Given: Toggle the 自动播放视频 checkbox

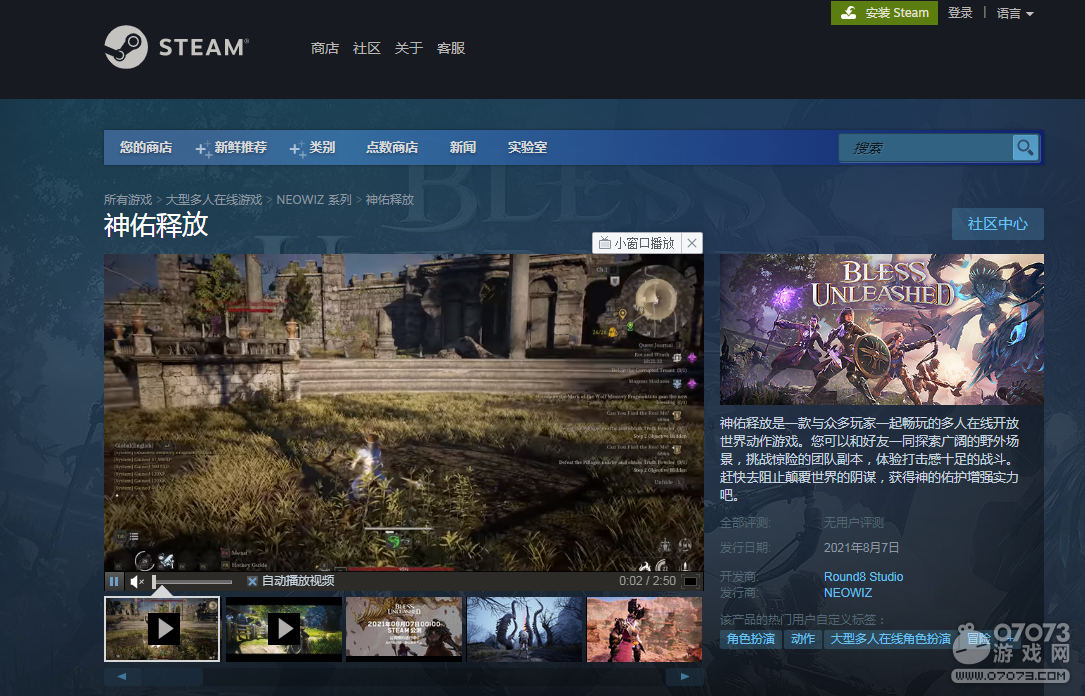Looking at the screenshot, I should [252, 581].
